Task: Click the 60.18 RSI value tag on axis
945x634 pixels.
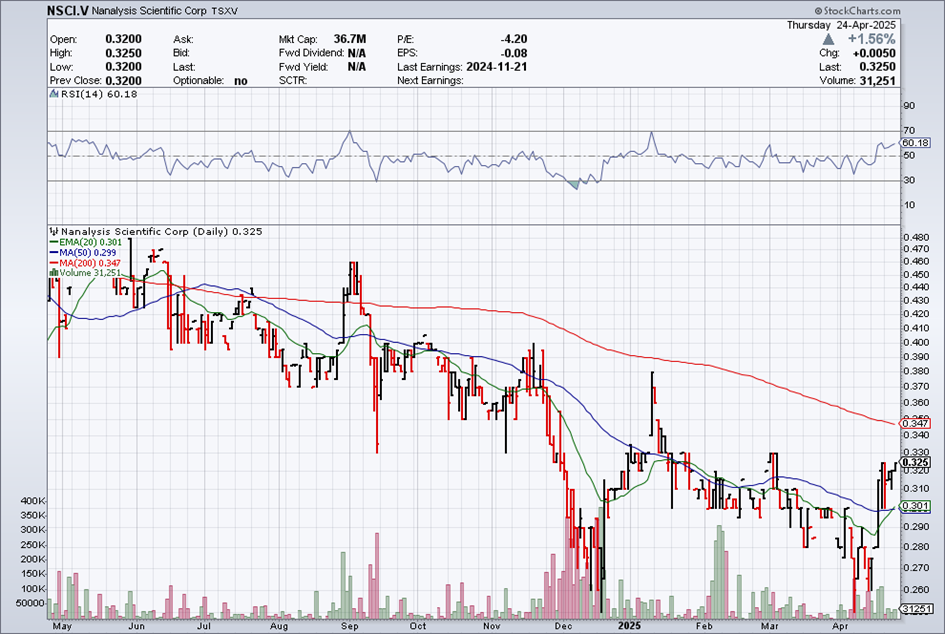Action: pyautogui.click(x=915, y=143)
